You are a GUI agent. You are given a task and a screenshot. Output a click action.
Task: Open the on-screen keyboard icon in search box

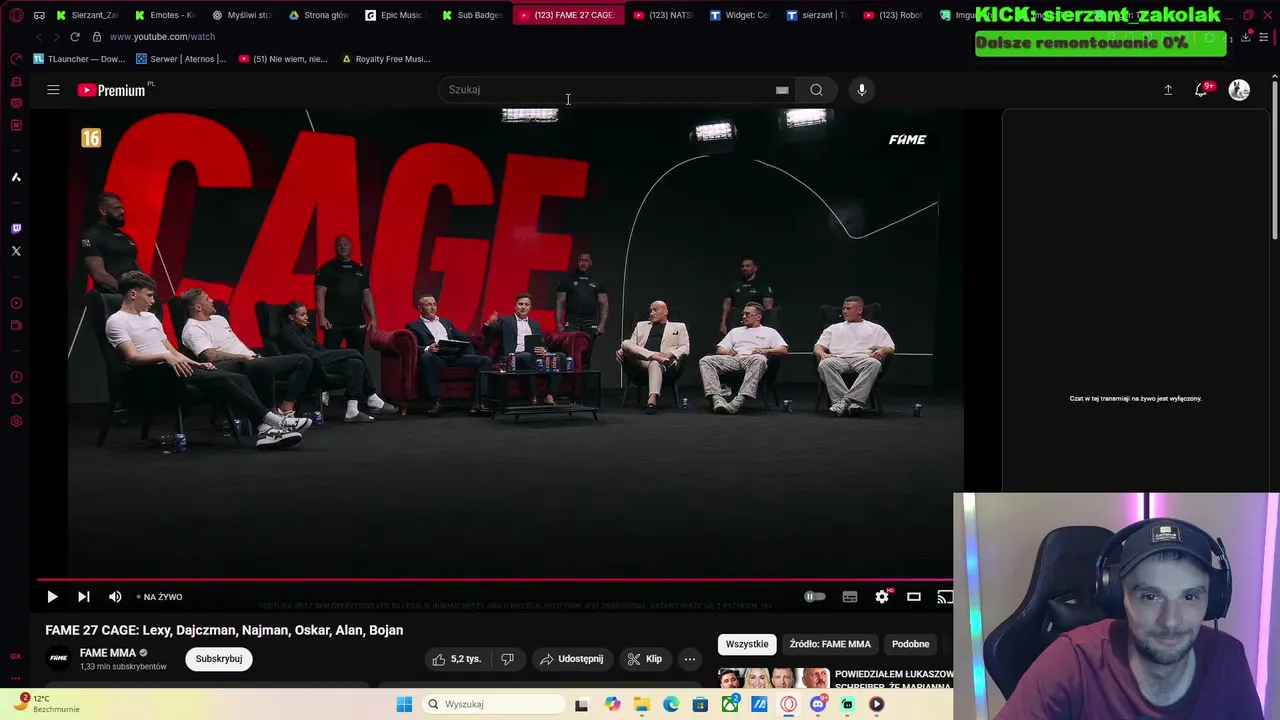(x=782, y=90)
